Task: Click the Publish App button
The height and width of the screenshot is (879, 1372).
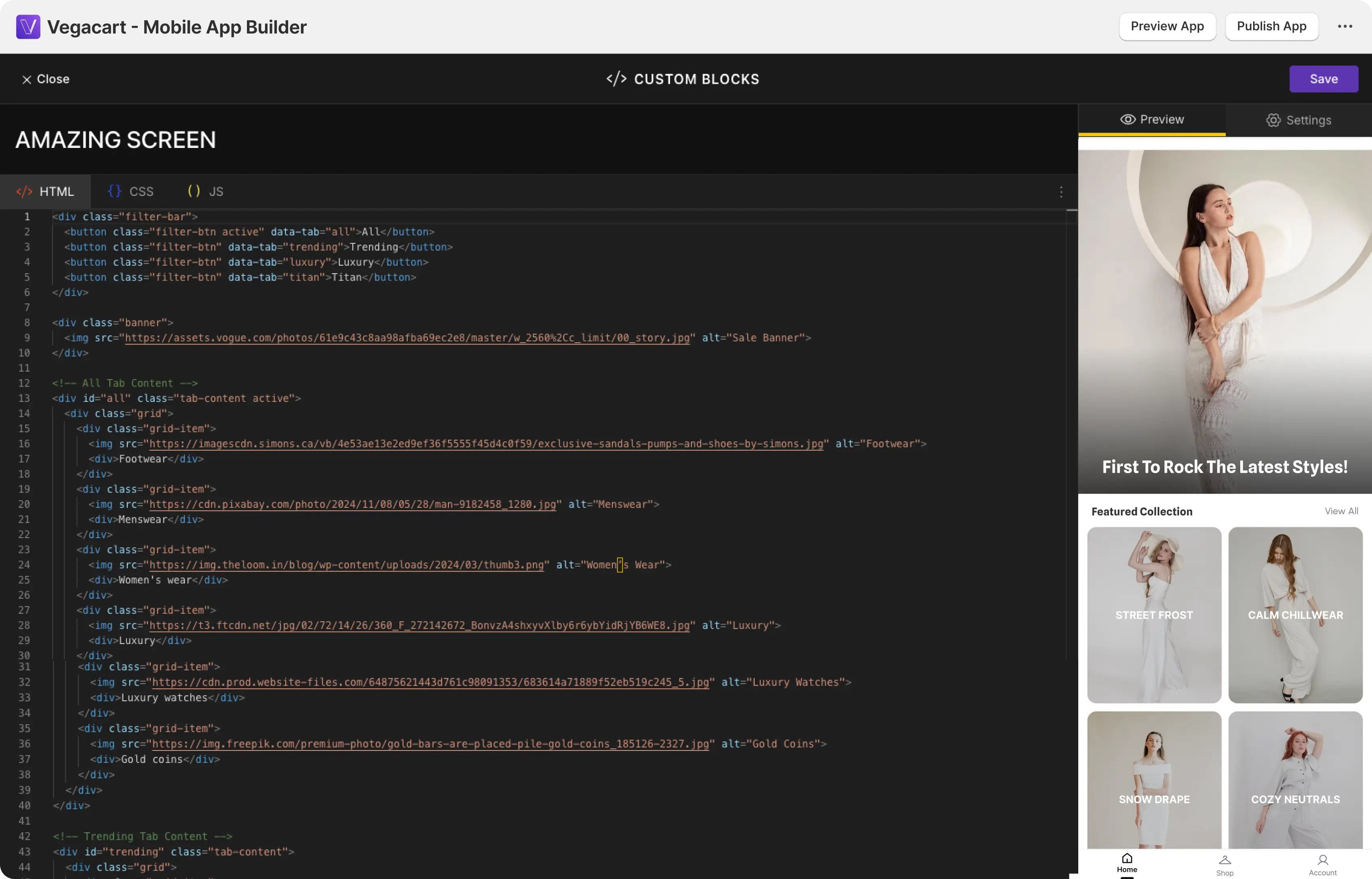Action: point(1272,26)
